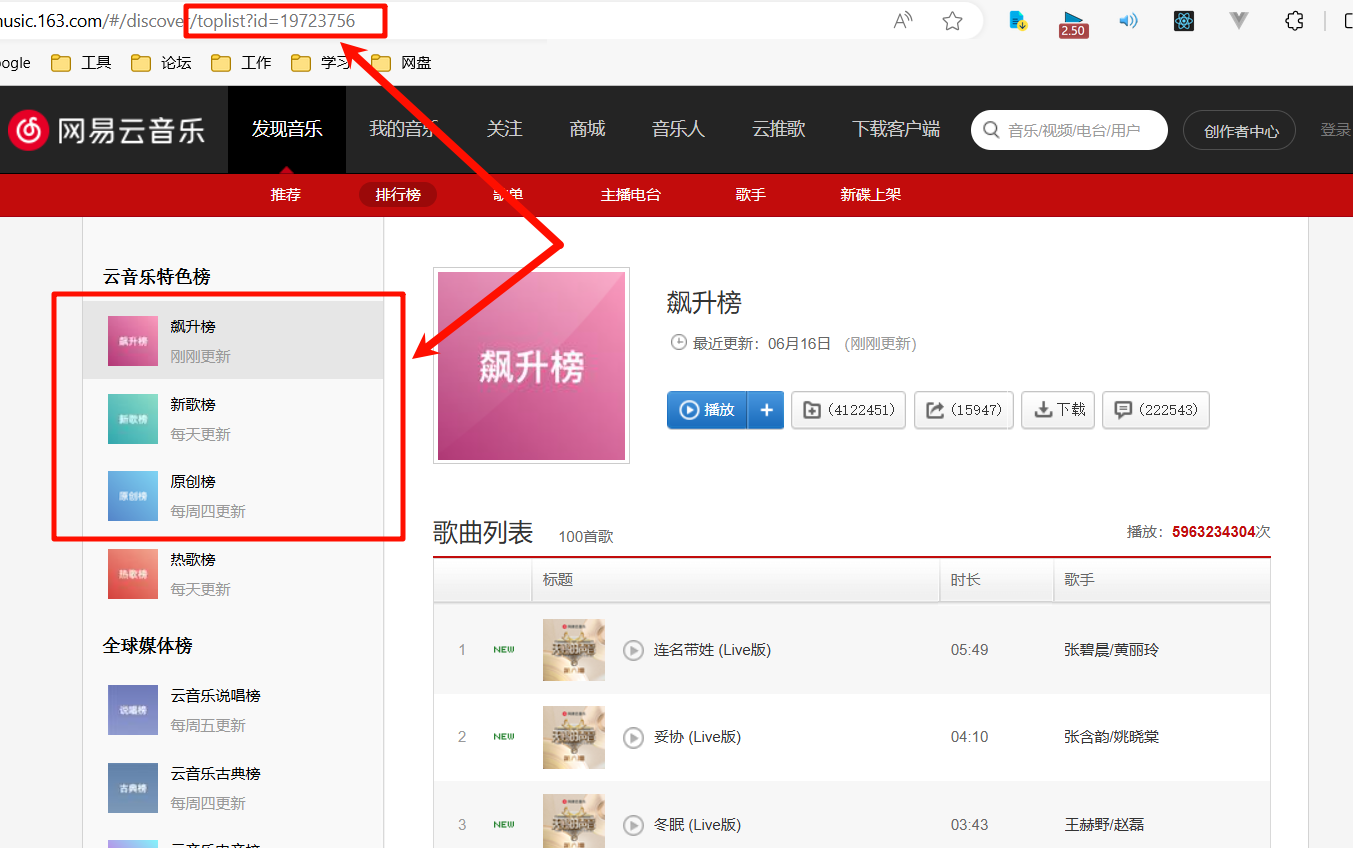The height and width of the screenshot is (848, 1353).
Task: Click the share button showing 15947
Action: point(963,410)
